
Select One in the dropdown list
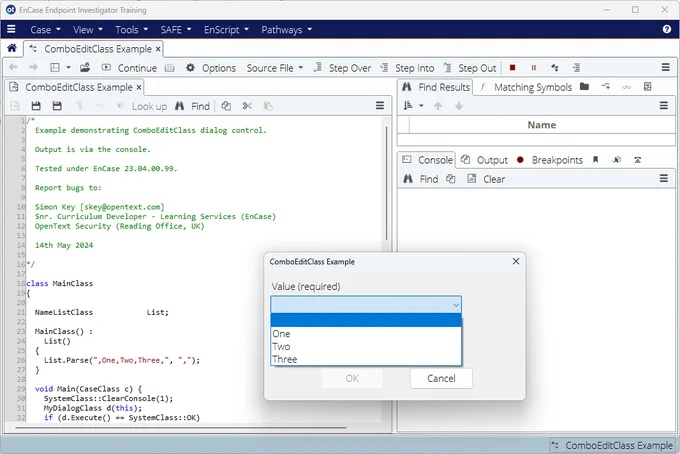tap(366, 333)
